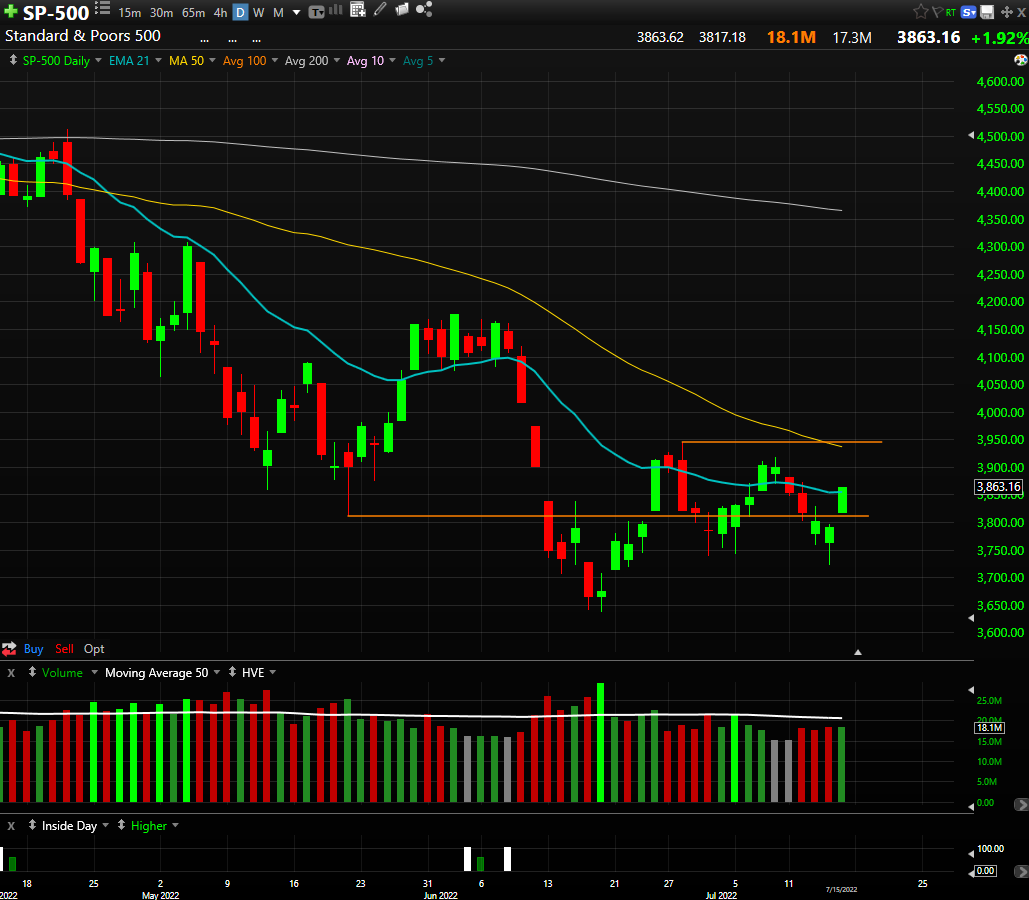Click the triangle by 100.00 in Inside Day pane
Image resolution: width=1029 pixels, height=900 pixels.
971,853
